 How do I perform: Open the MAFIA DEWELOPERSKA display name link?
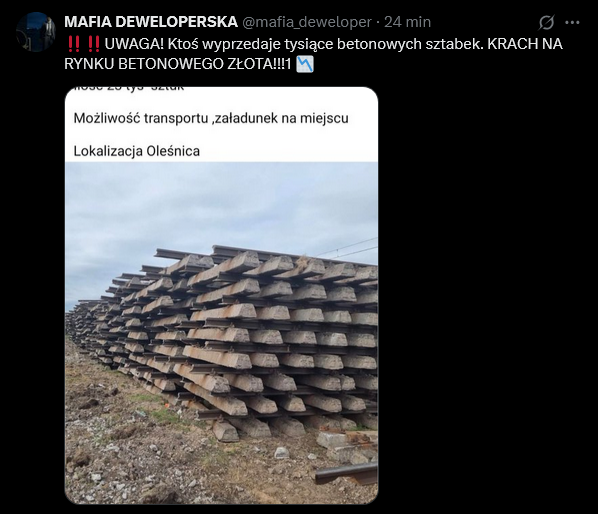click(151, 22)
